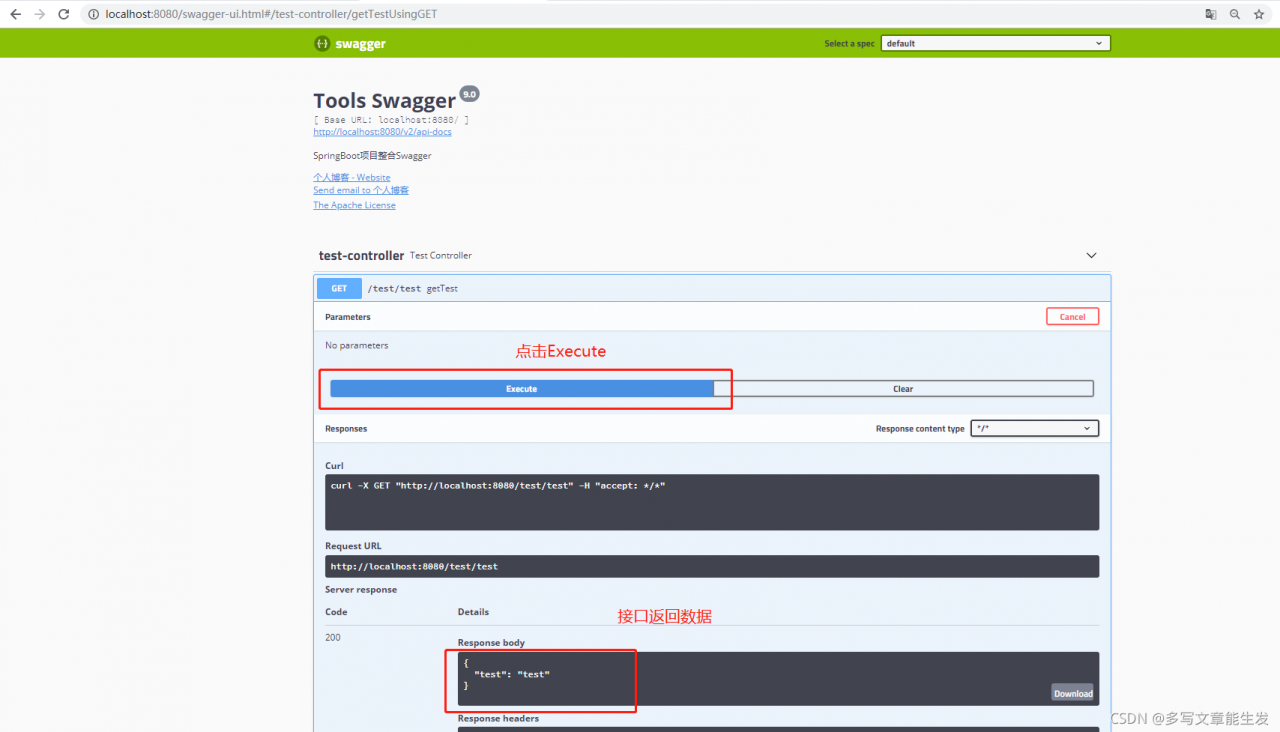1280x732 pixels.
Task: Open the translate page icon
Action: tap(1210, 14)
